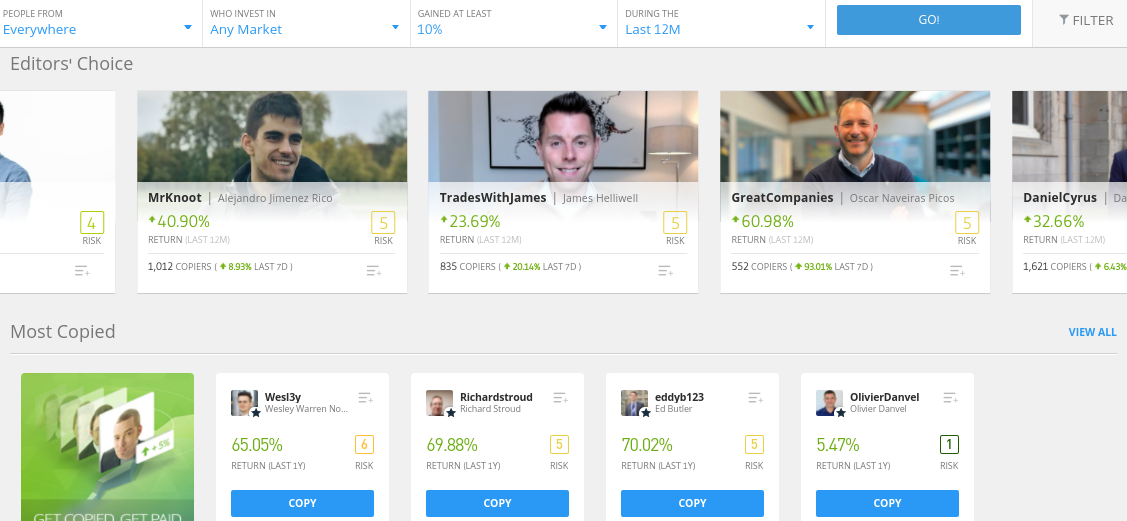The image size is (1127, 521).
Task: Add Wesl3y to watchlist icon
Action: point(366,397)
